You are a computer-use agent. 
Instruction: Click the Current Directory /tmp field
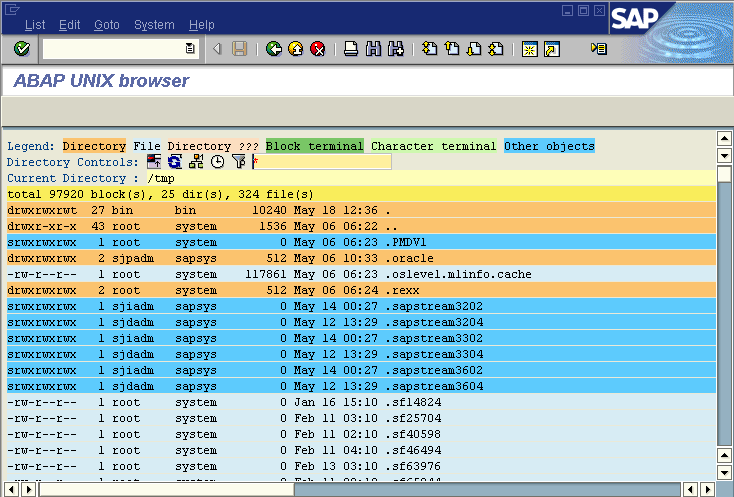pyautogui.click(x=431, y=178)
